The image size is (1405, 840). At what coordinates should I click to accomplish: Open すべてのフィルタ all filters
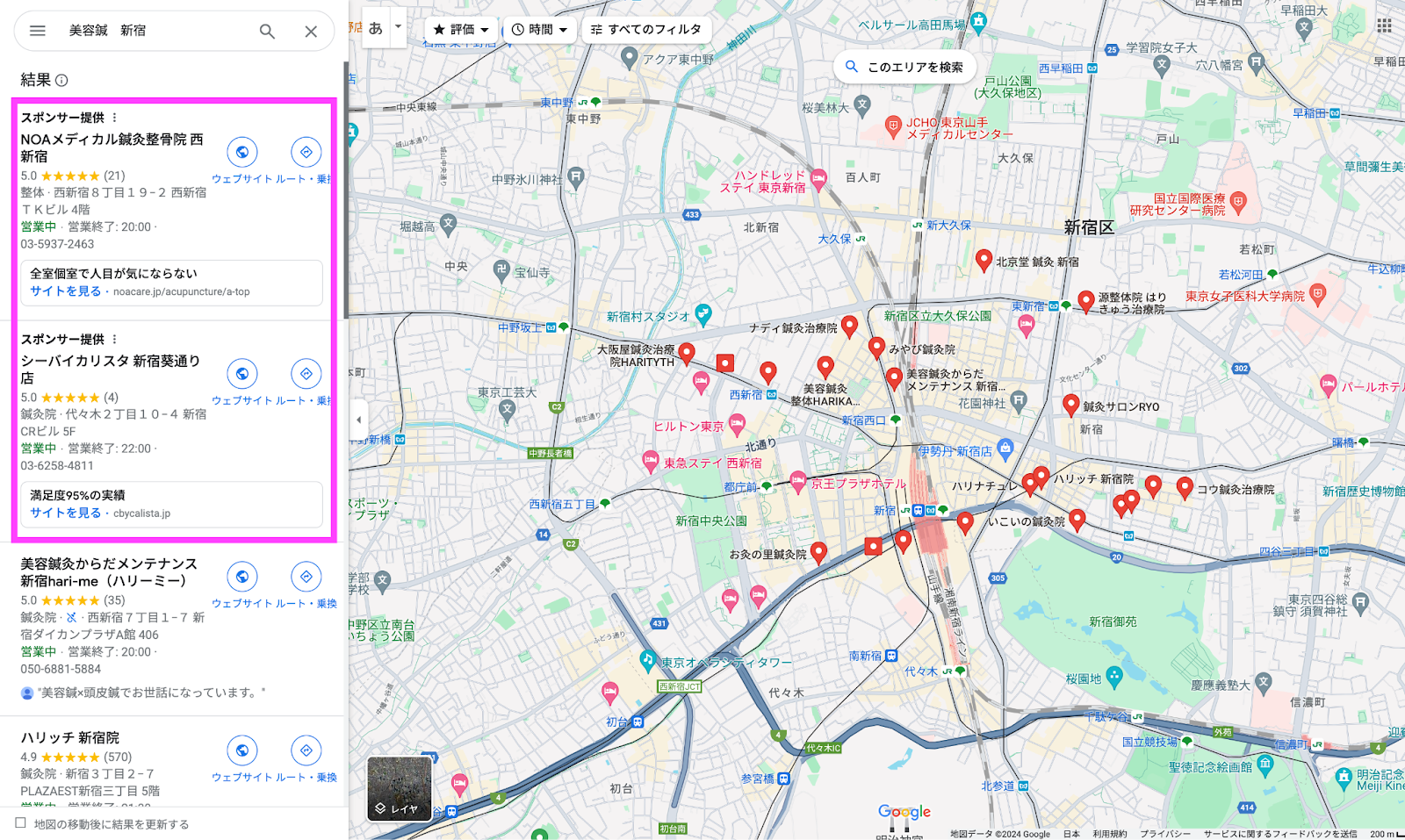coord(646,30)
